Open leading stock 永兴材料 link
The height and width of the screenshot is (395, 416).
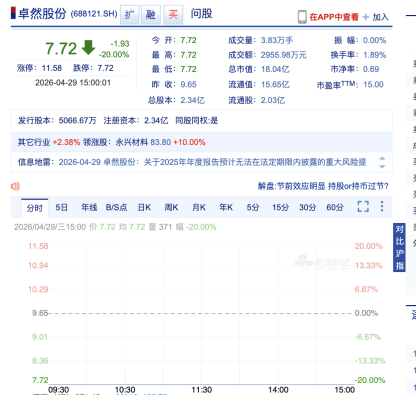(x=132, y=142)
